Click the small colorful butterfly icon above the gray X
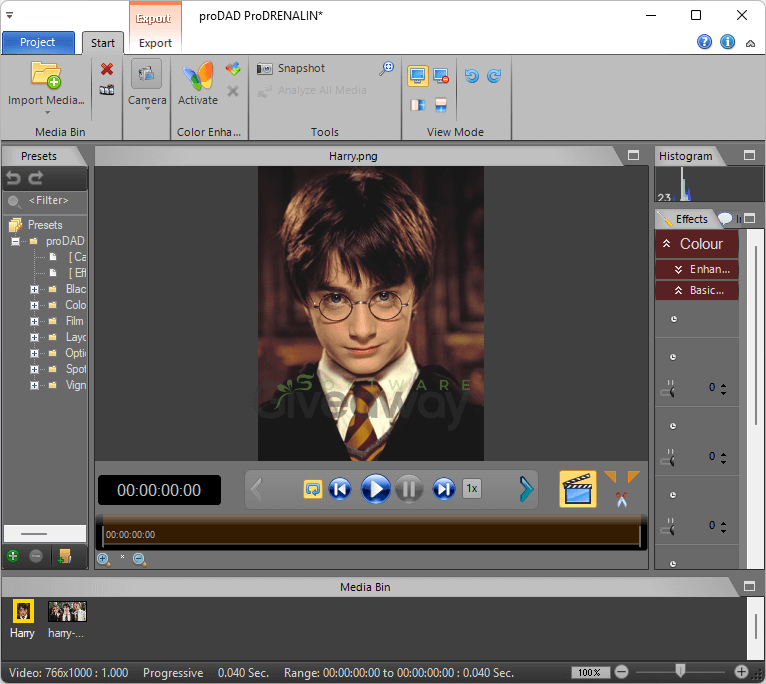 233,69
